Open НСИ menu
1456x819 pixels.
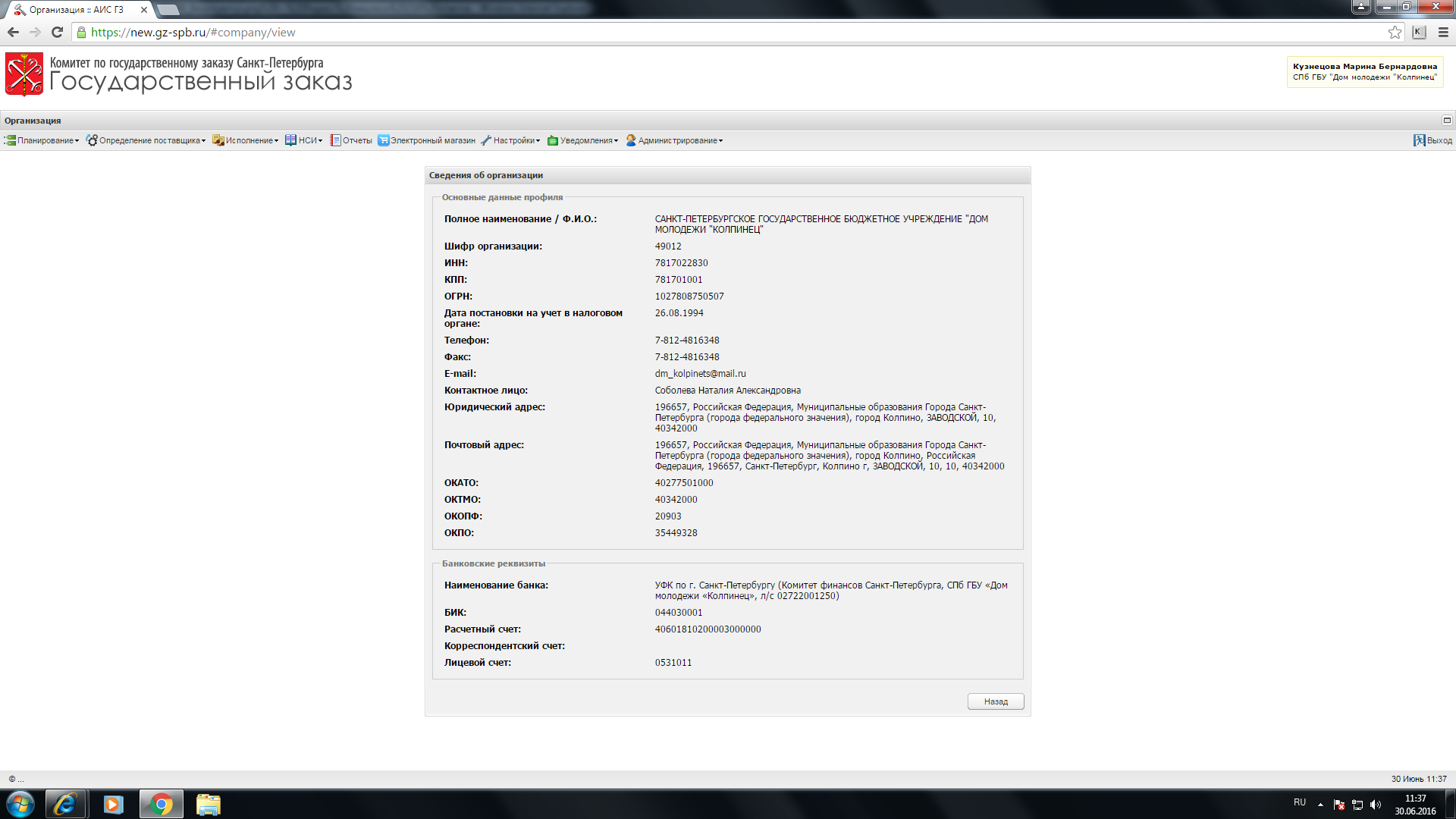point(307,140)
